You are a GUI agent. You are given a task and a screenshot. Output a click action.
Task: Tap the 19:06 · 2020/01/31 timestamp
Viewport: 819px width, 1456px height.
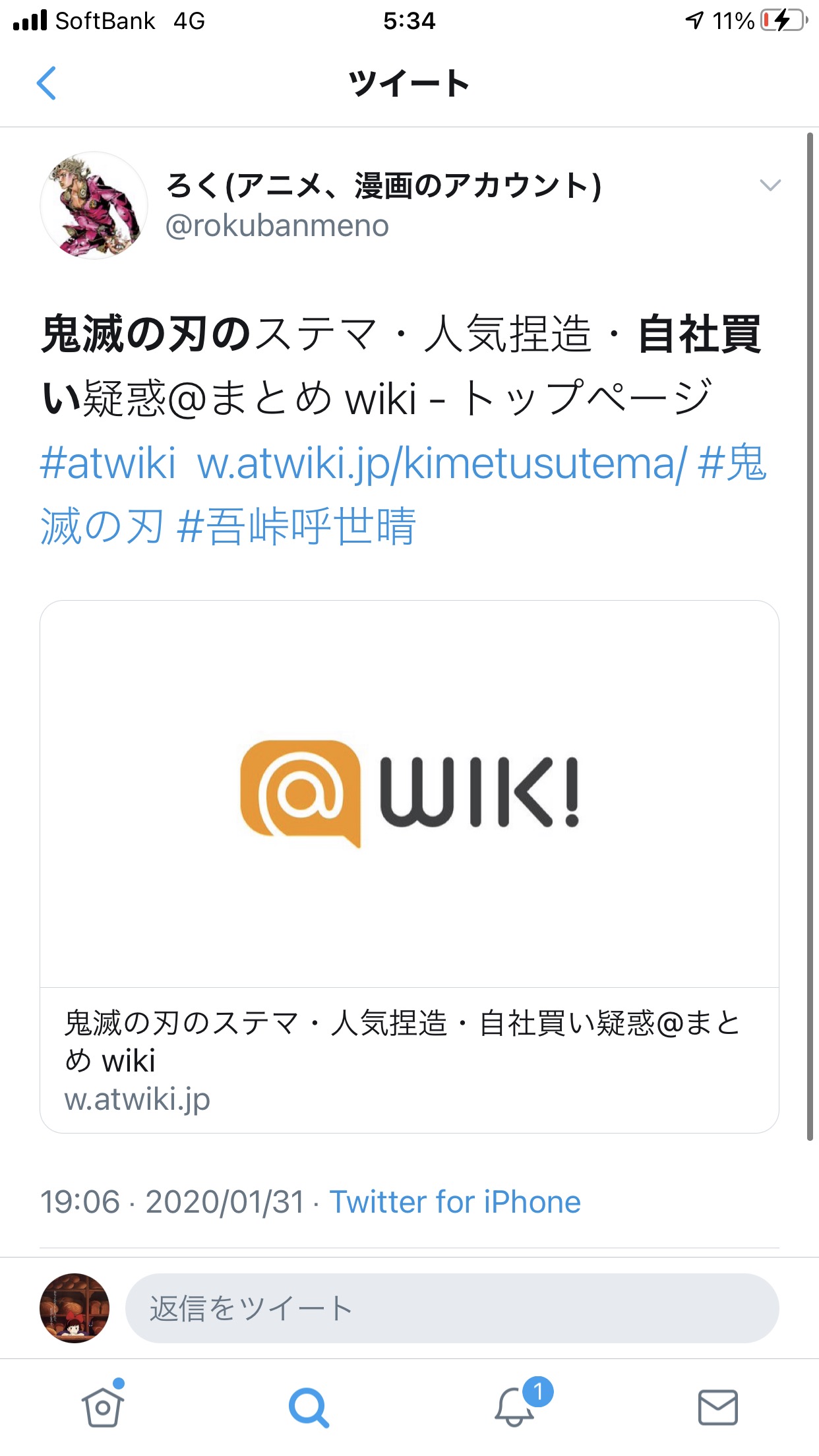172,1202
